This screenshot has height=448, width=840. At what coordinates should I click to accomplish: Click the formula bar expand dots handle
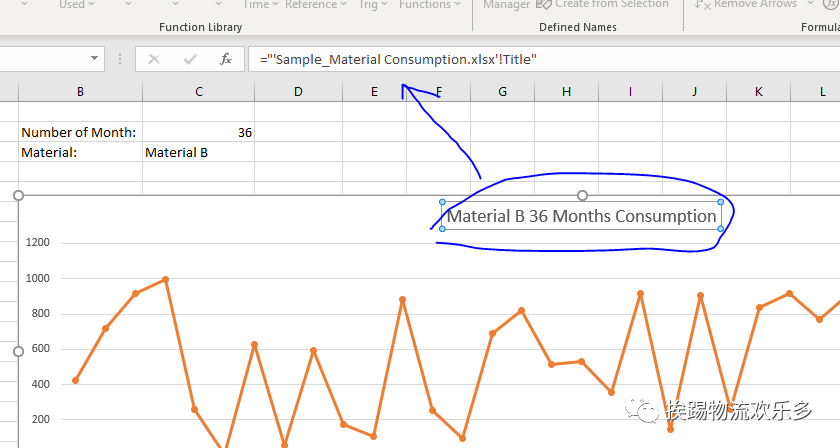pos(120,59)
